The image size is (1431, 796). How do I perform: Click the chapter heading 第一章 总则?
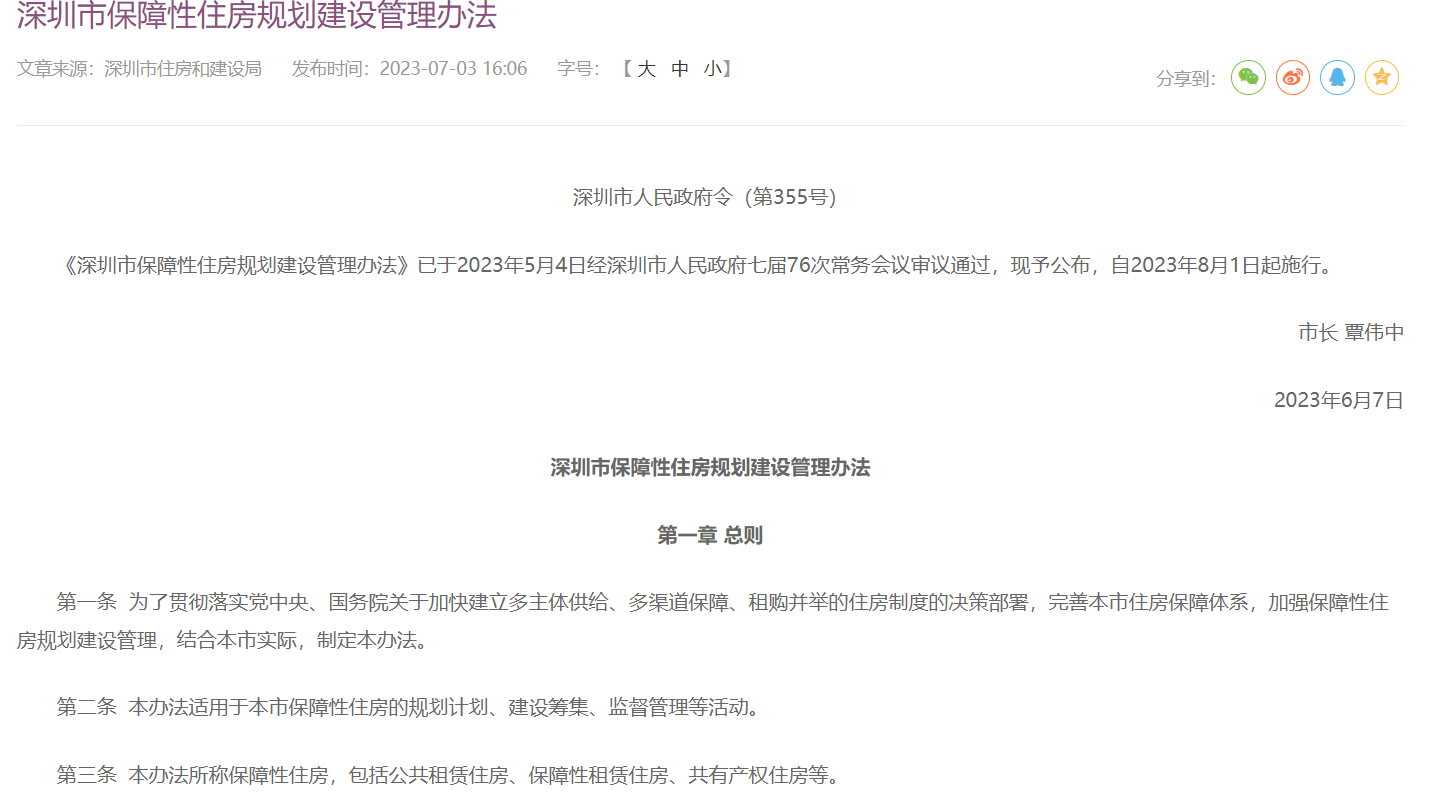[x=710, y=536]
